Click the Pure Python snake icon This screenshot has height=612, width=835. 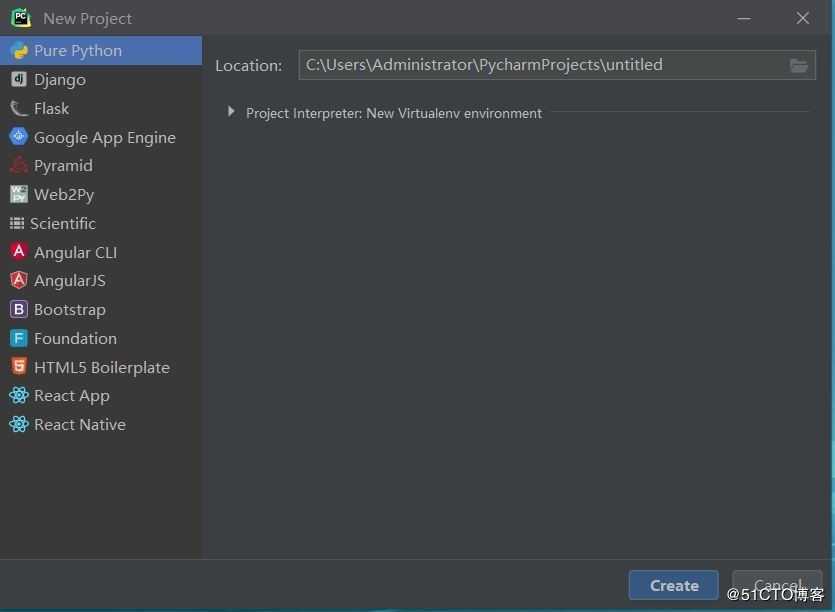pos(19,51)
